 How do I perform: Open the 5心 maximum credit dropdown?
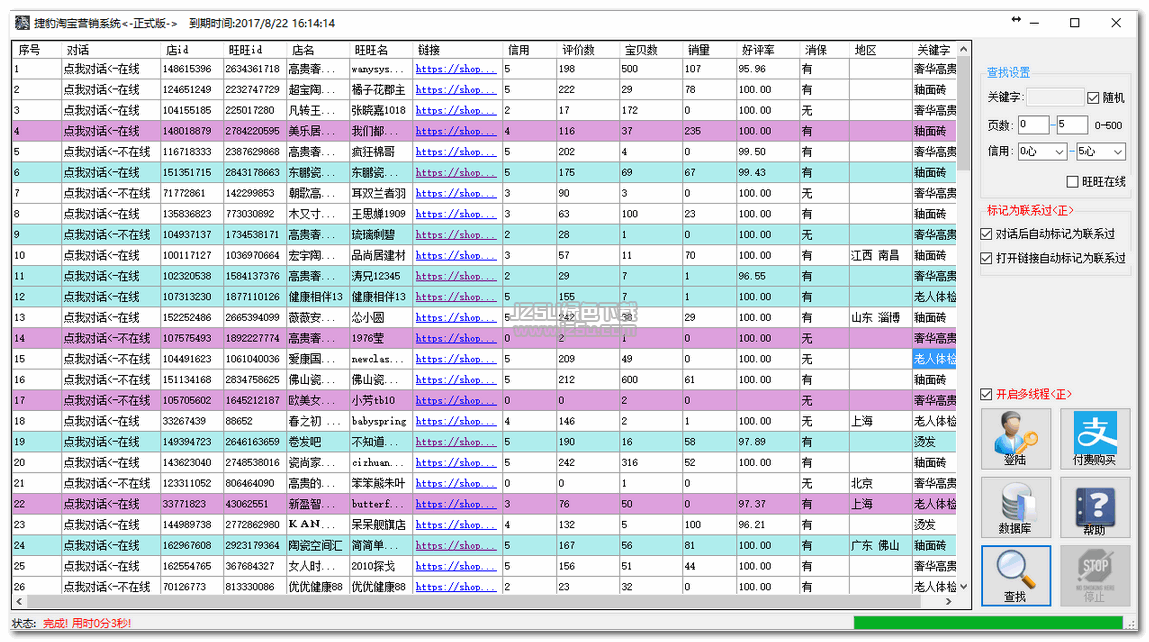[x=1100, y=152]
